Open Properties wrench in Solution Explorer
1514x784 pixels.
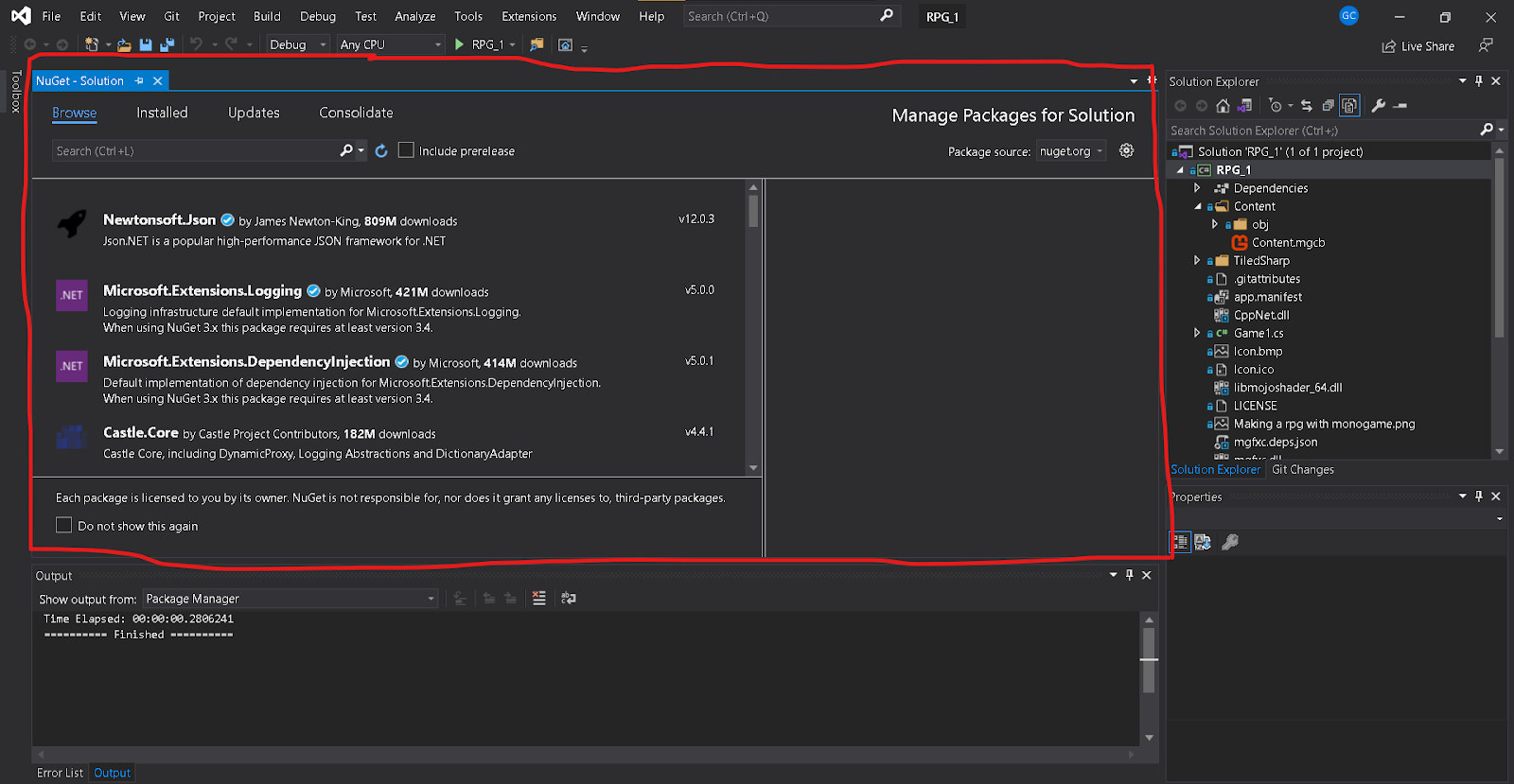[1379, 106]
